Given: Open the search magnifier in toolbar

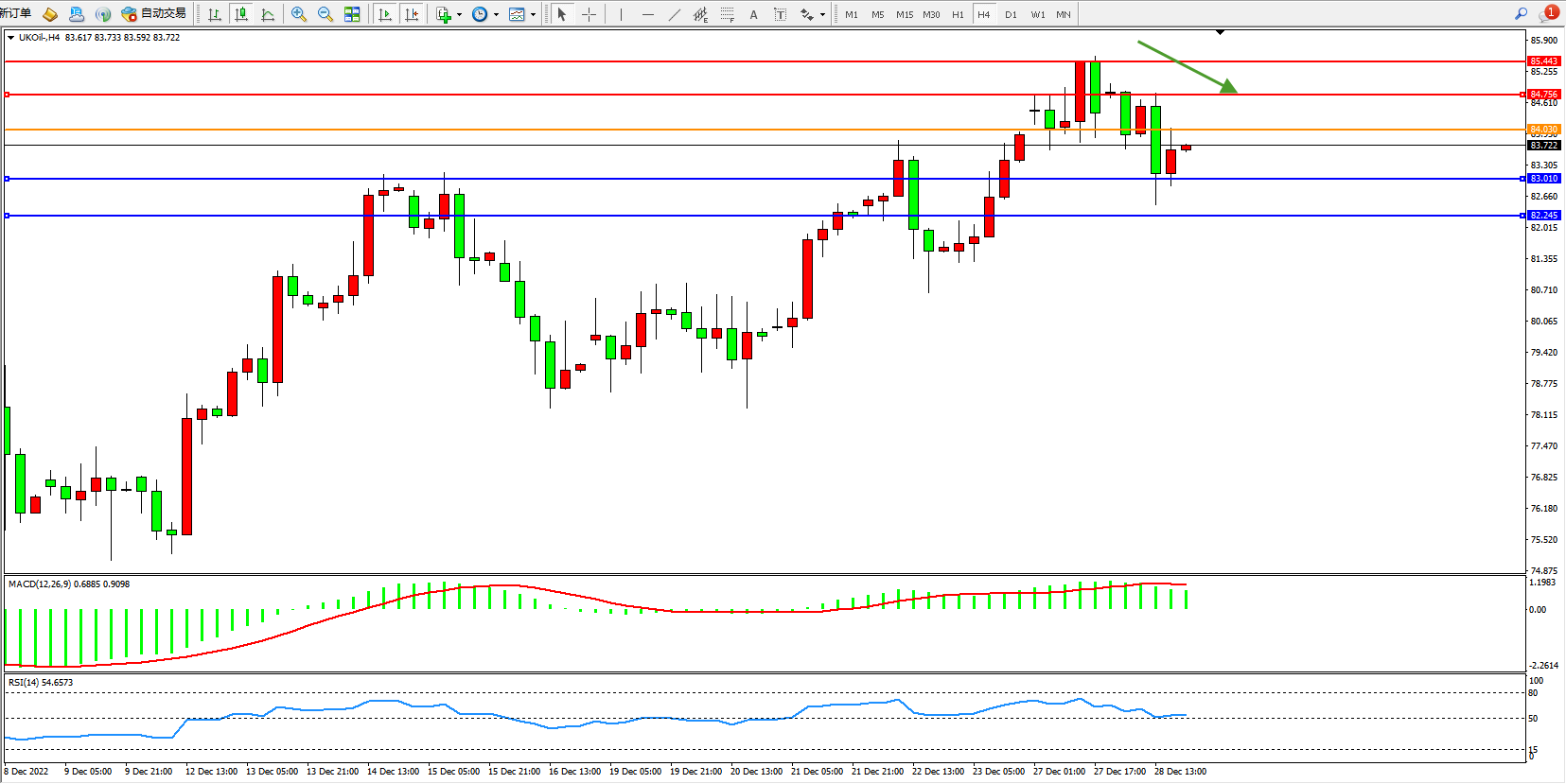Looking at the screenshot, I should click(x=1521, y=14).
